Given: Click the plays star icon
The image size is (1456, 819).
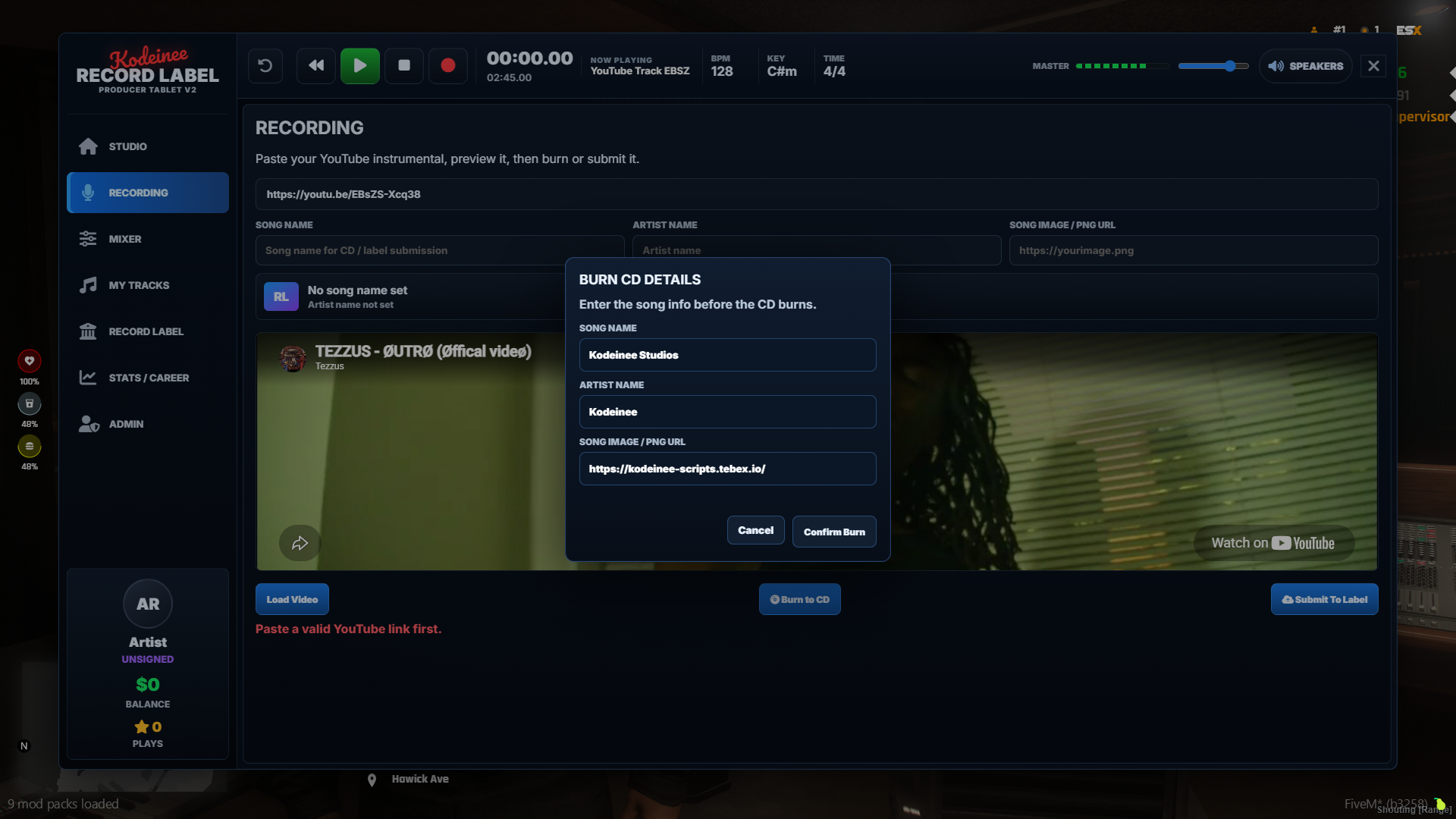Looking at the screenshot, I should click(141, 726).
